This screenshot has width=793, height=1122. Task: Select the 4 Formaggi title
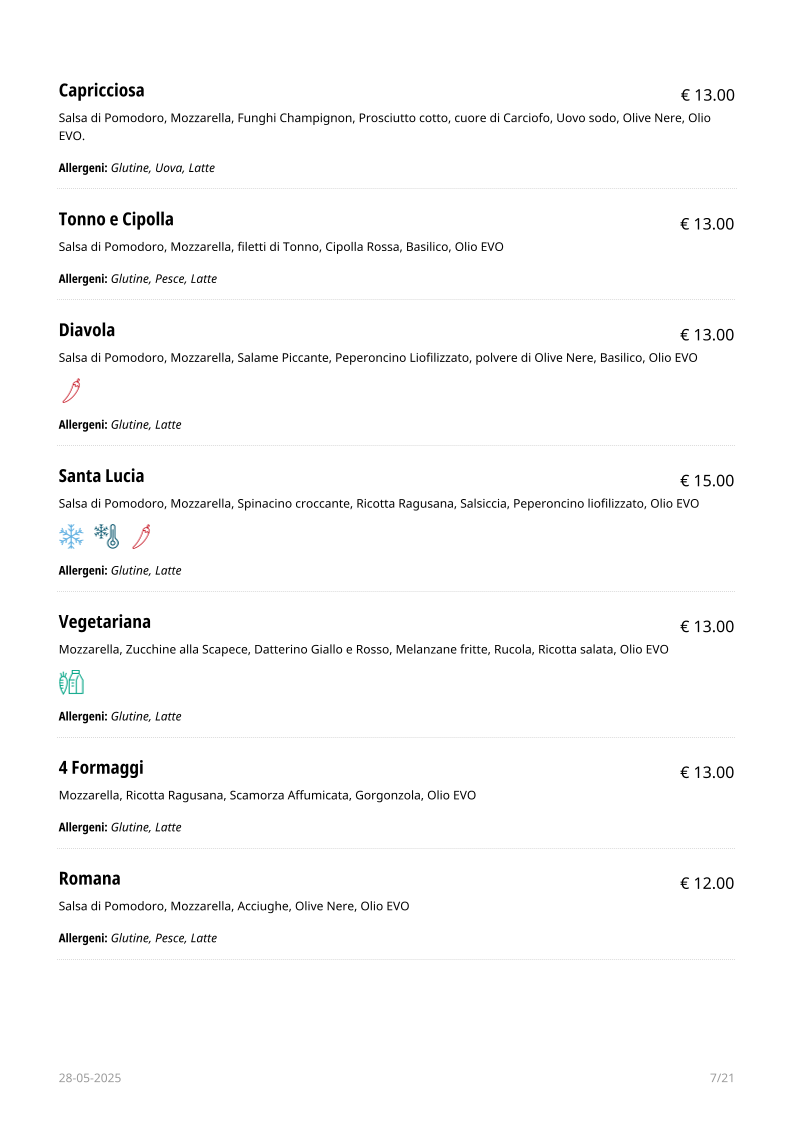click(101, 769)
